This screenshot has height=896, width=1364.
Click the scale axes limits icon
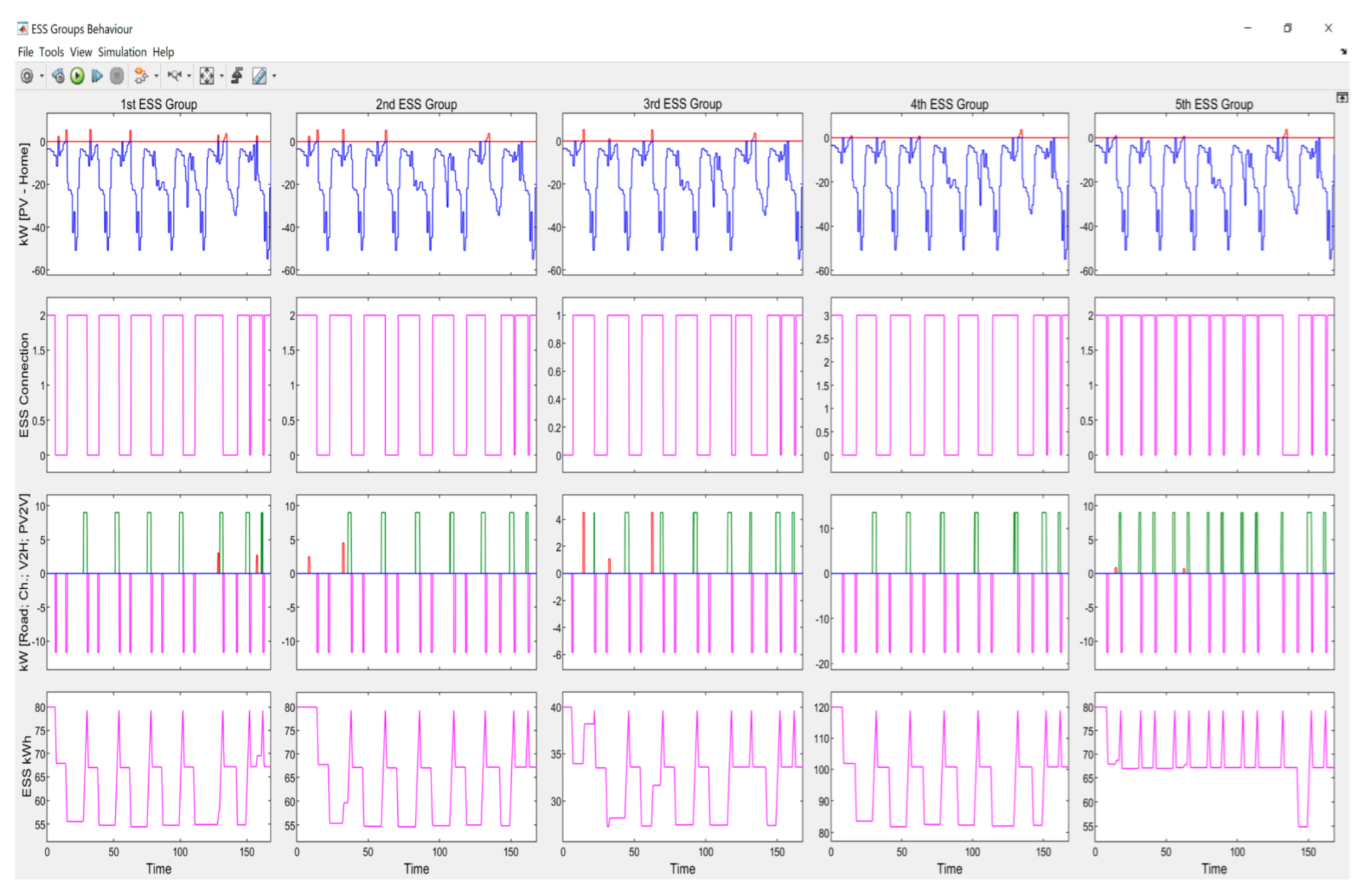coord(206,76)
